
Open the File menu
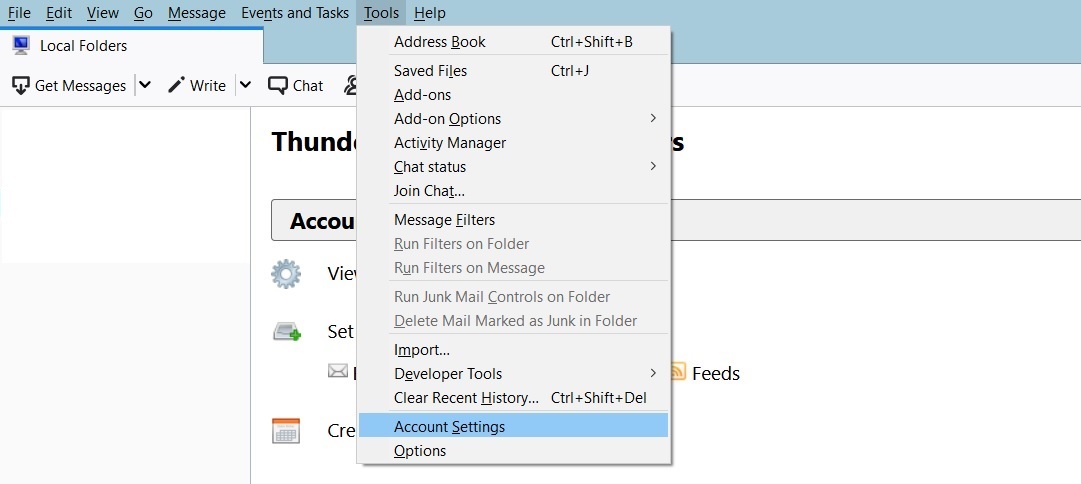19,12
